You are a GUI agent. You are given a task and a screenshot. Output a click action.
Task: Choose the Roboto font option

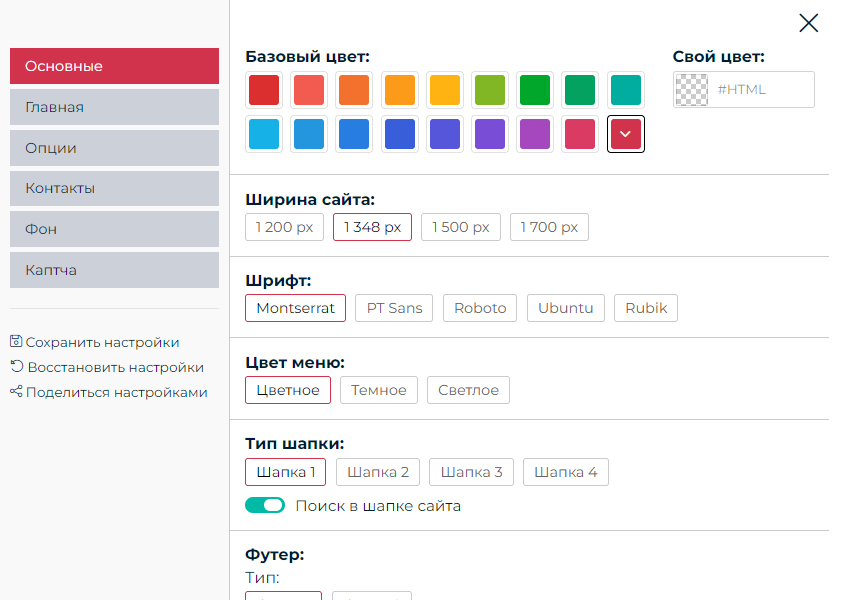coord(480,308)
